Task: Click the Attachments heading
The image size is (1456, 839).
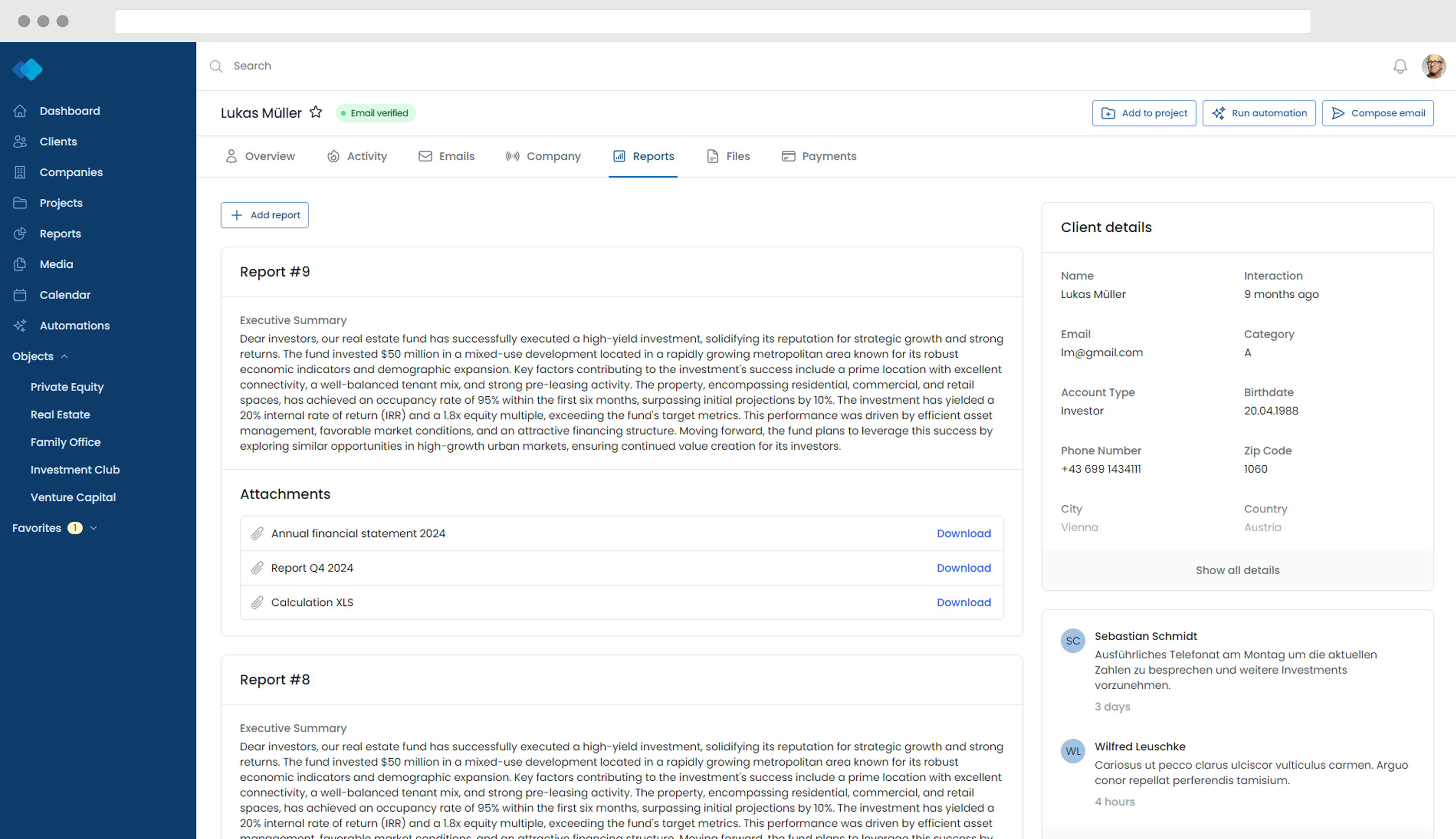Action: (285, 494)
